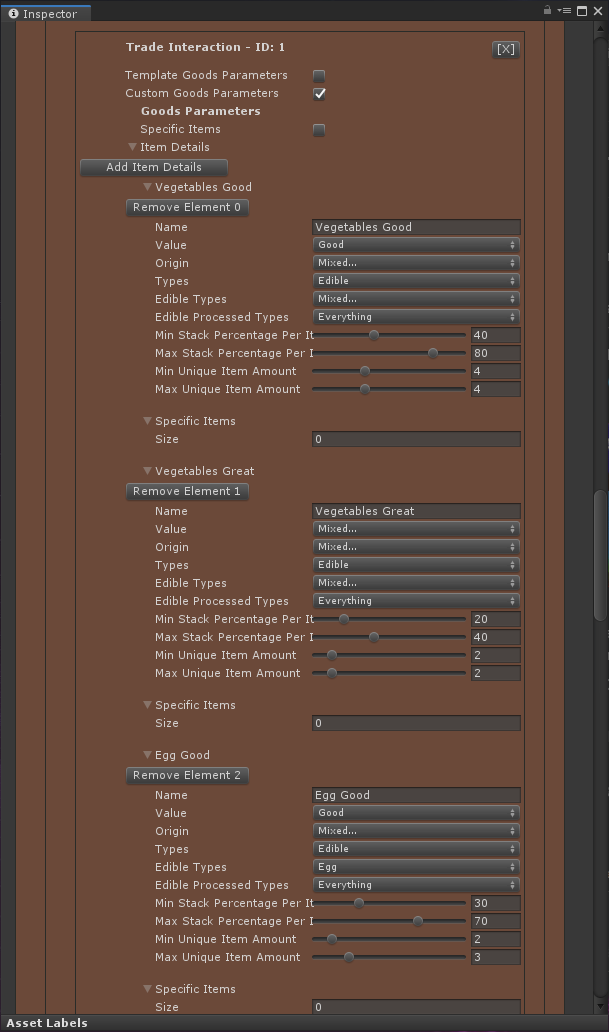This screenshot has width=609, height=1032.
Task: Collapse Specific Items foldout under Vegetables Good
Action: click(147, 421)
